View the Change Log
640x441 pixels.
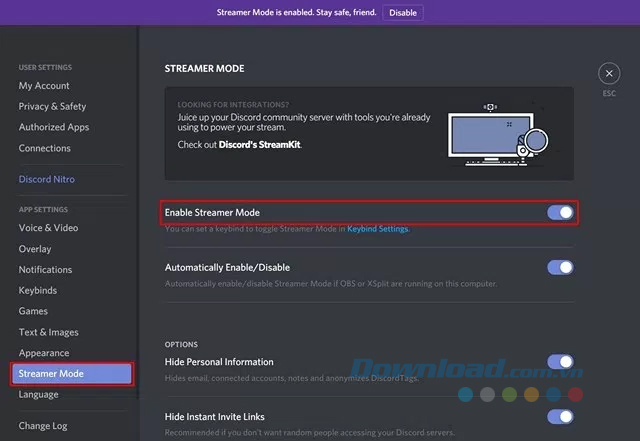(x=43, y=426)
